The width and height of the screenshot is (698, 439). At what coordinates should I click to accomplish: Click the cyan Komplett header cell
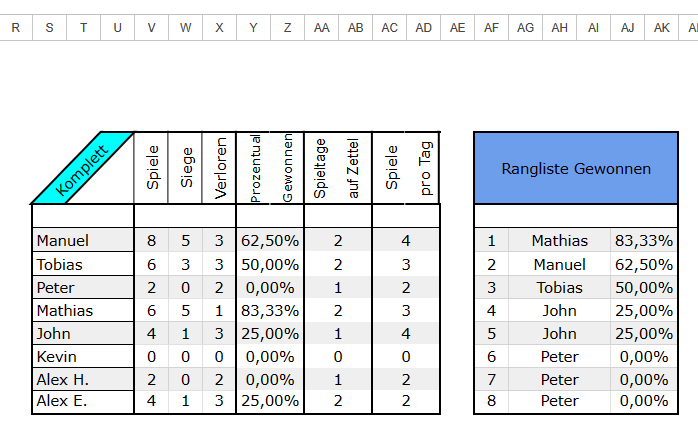[x=83, y=168]
